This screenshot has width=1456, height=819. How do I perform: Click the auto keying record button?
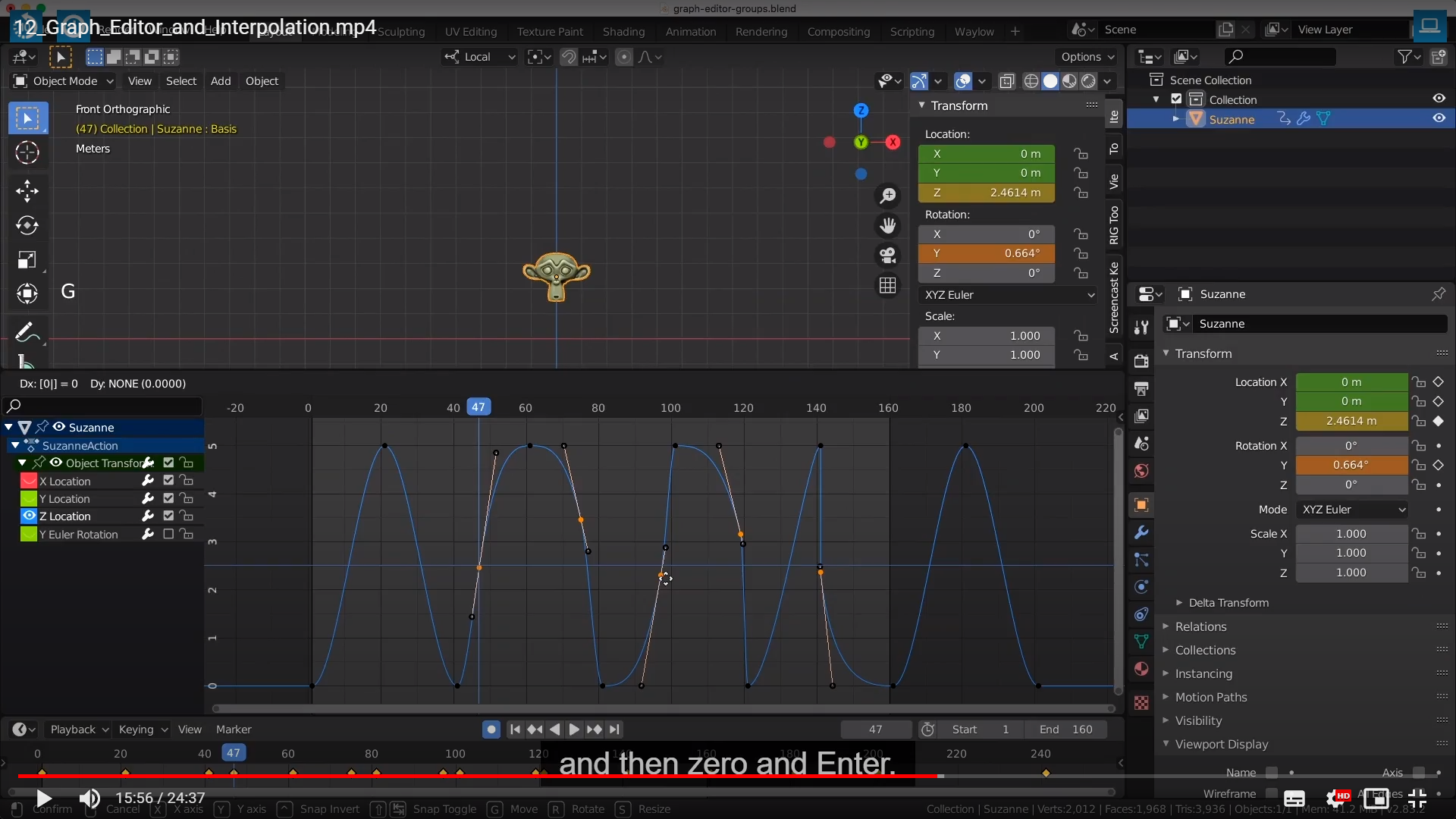pyautogui.click(x=491, y=730)
